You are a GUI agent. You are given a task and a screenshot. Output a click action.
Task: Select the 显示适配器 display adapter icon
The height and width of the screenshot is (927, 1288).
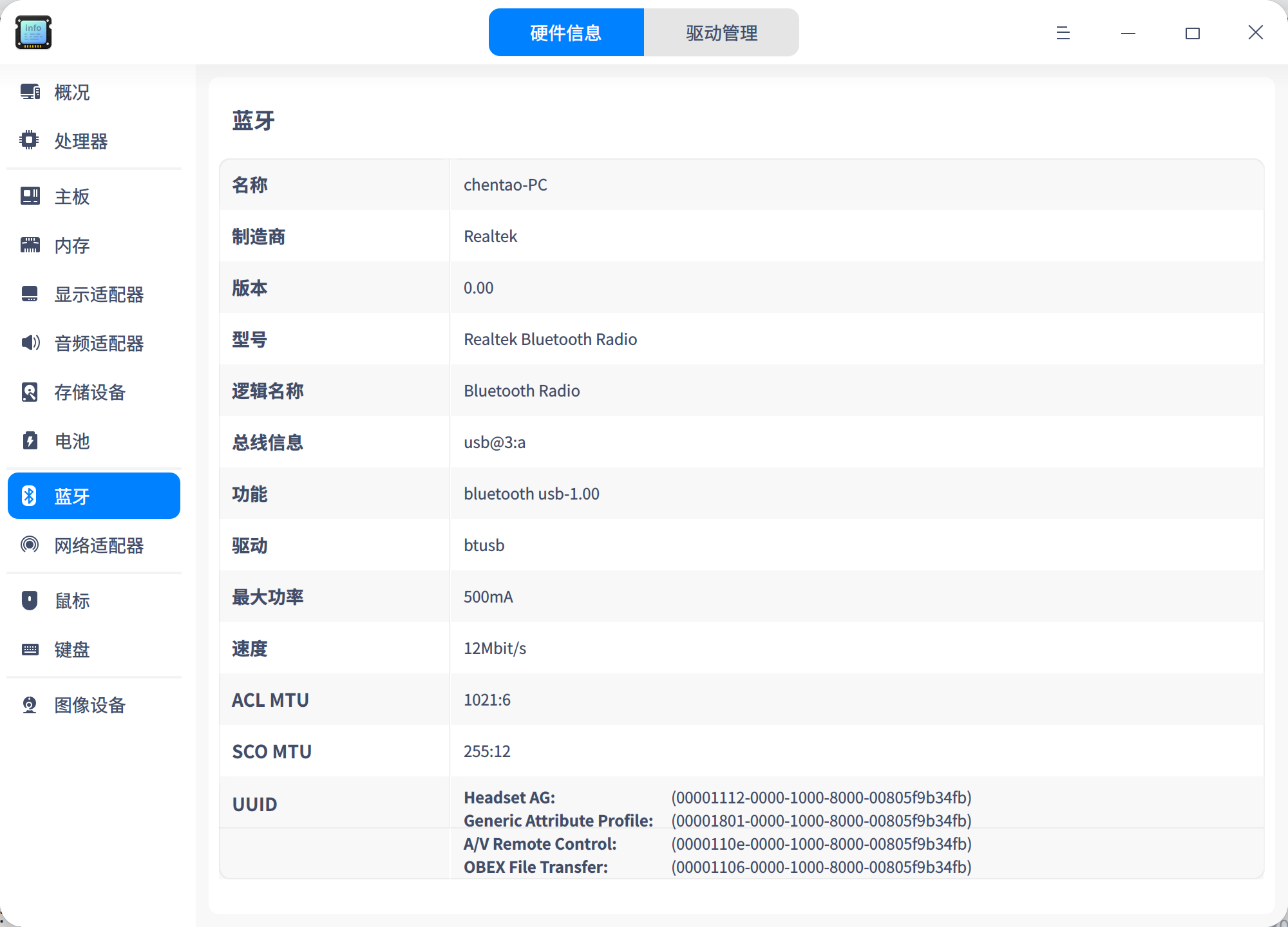[x=29, y=294]
